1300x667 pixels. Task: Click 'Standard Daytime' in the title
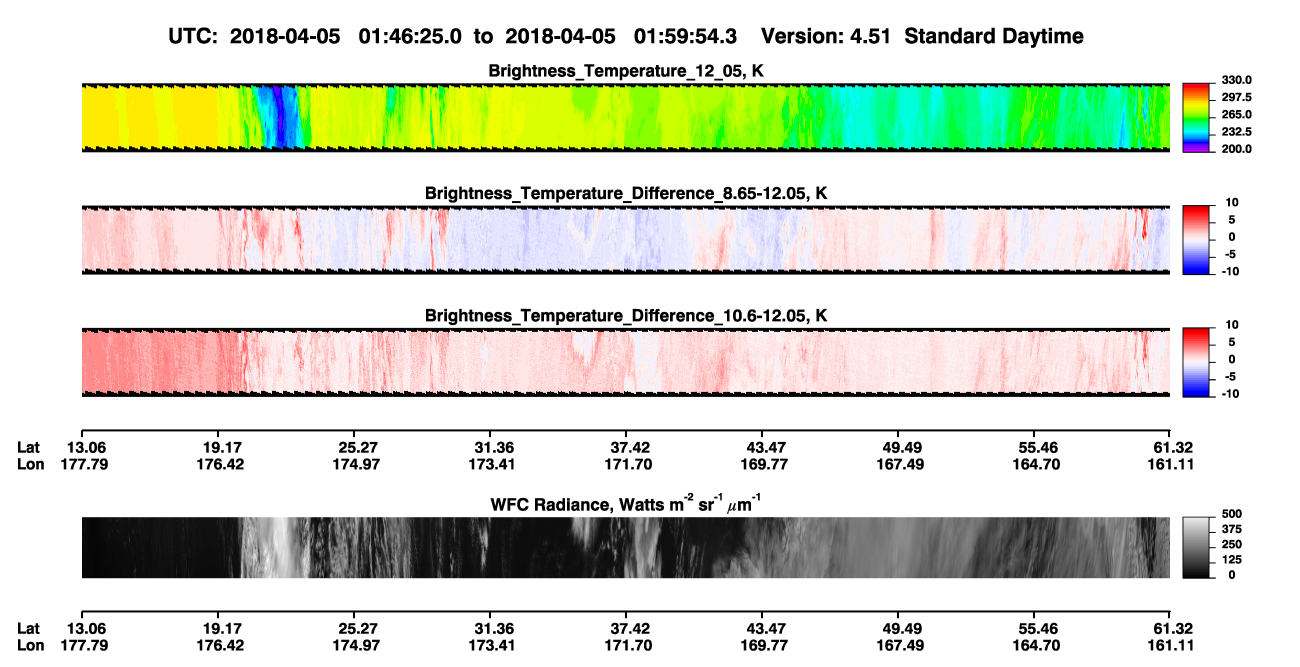coord(996,37)
